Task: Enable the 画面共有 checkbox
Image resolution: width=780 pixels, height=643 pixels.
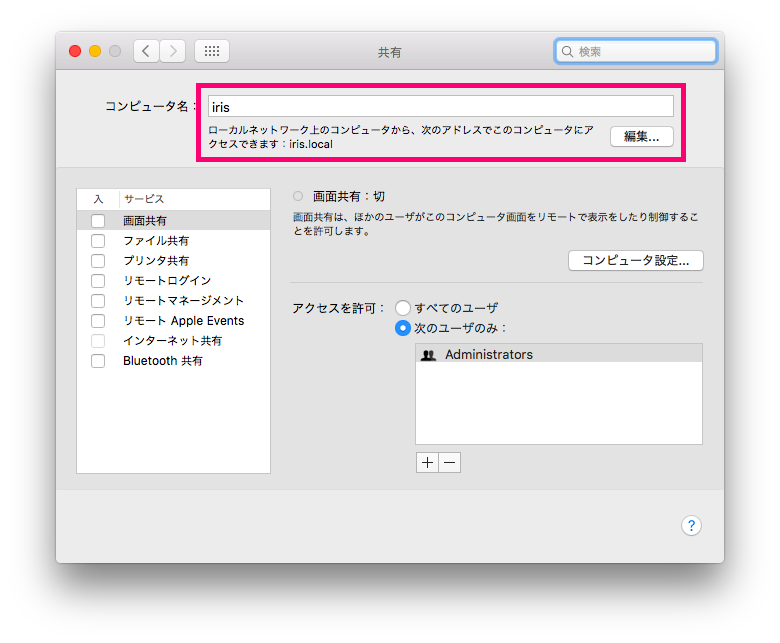Action: point(98,221)
